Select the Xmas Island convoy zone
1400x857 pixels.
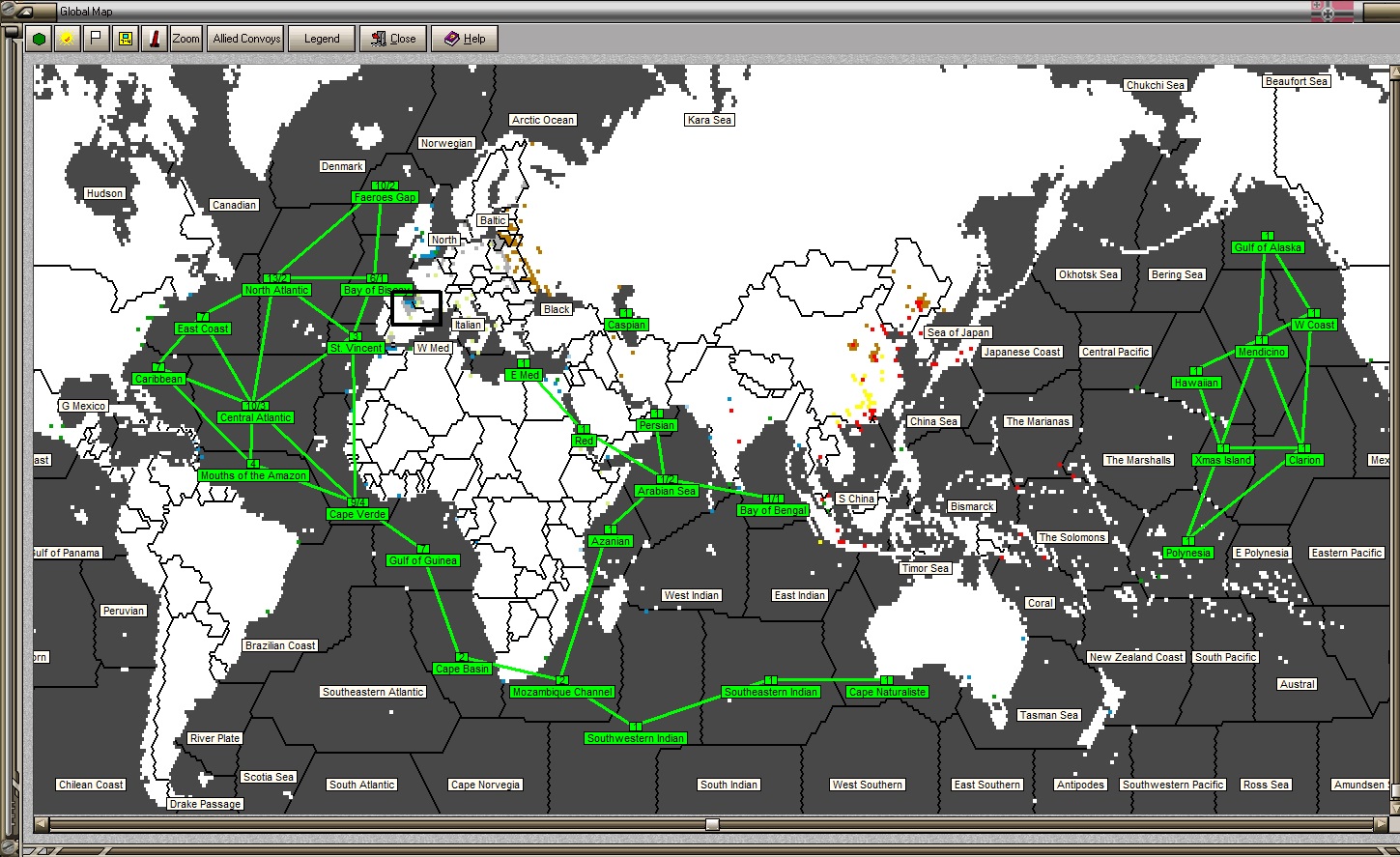(1223, 460)
